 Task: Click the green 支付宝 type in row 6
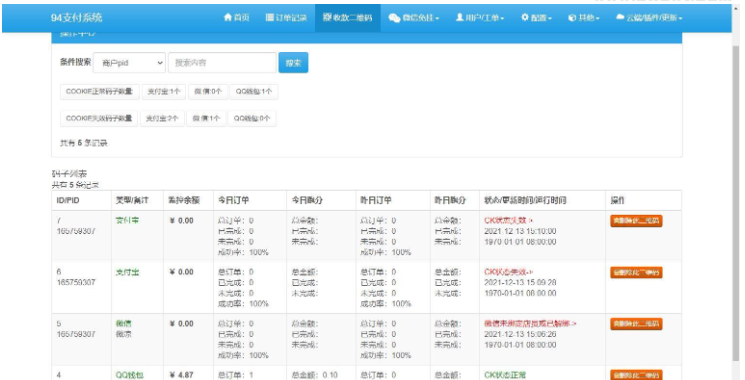point(127,272)
